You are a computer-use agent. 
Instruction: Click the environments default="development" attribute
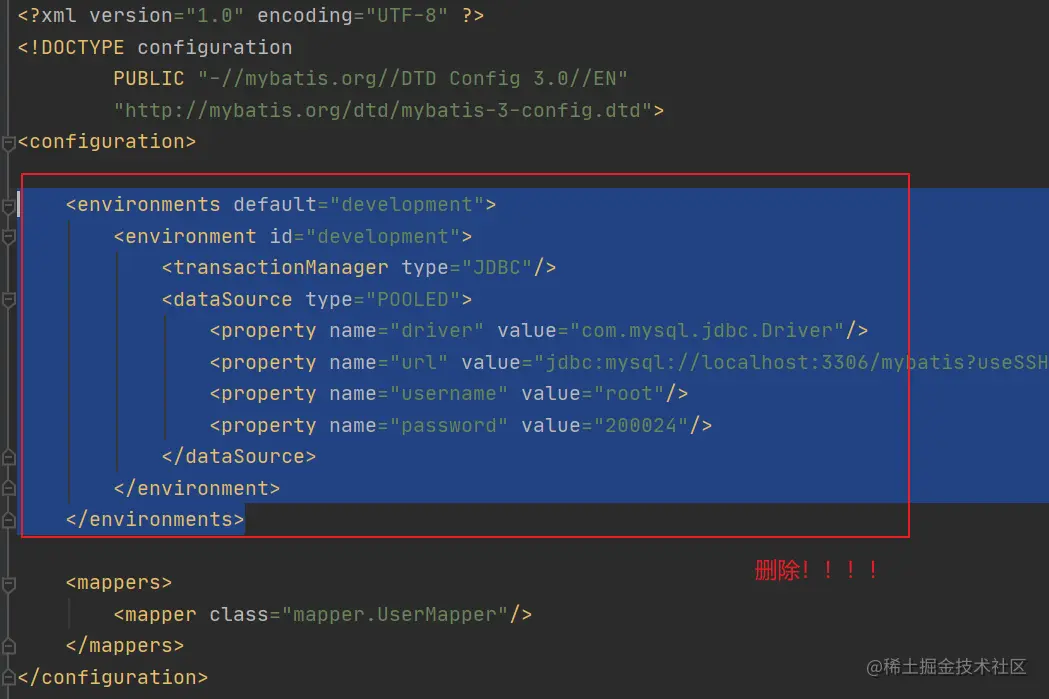[x=359, y=205]
